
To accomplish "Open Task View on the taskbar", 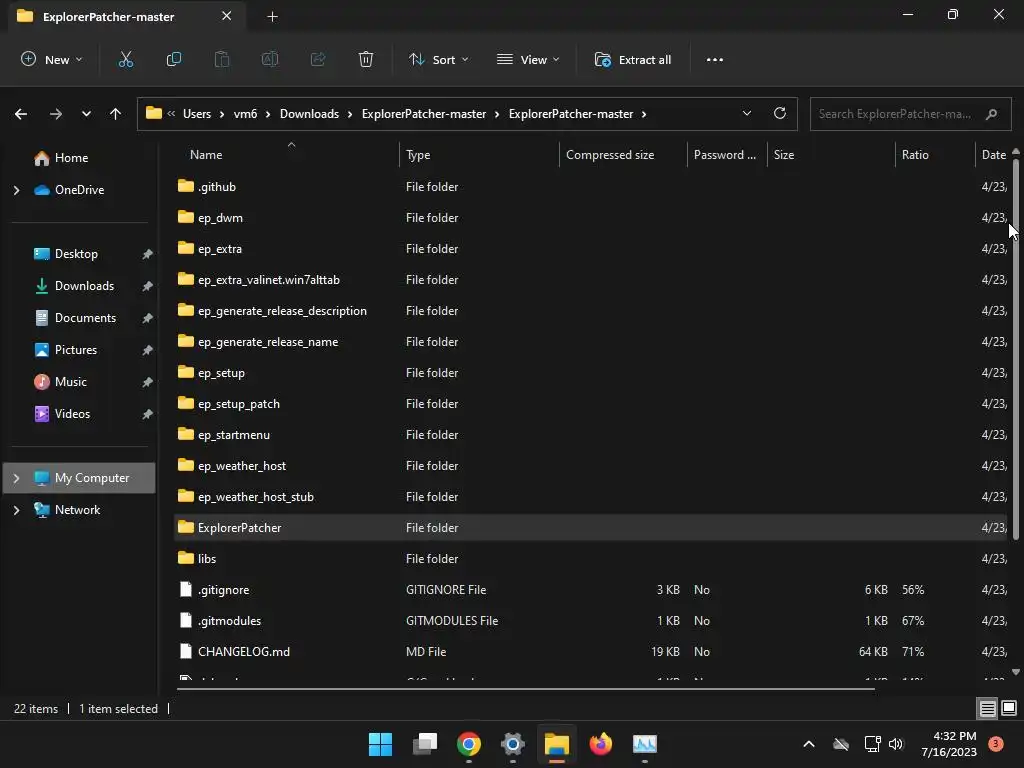I will click(424, 744).
